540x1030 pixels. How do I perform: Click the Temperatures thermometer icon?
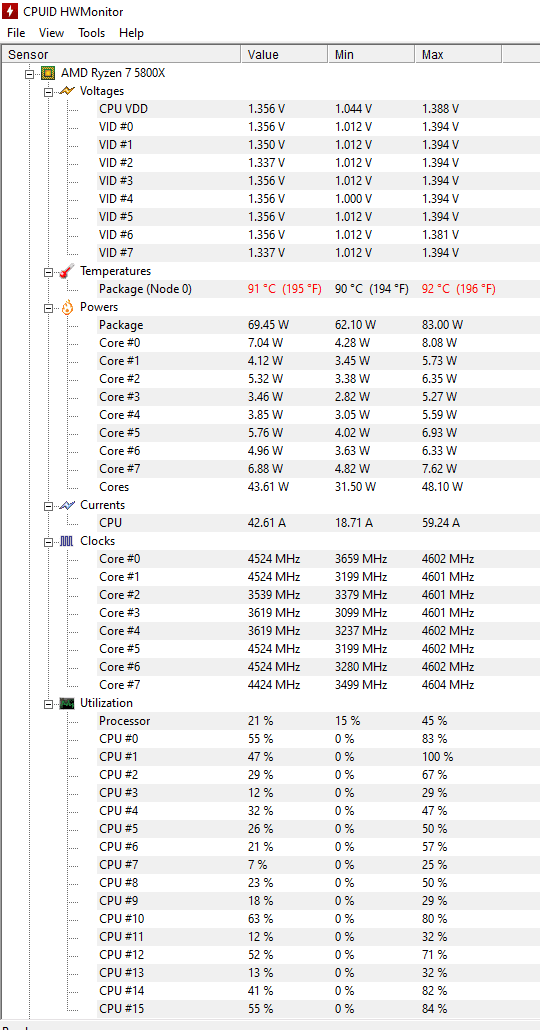(66, 271)
